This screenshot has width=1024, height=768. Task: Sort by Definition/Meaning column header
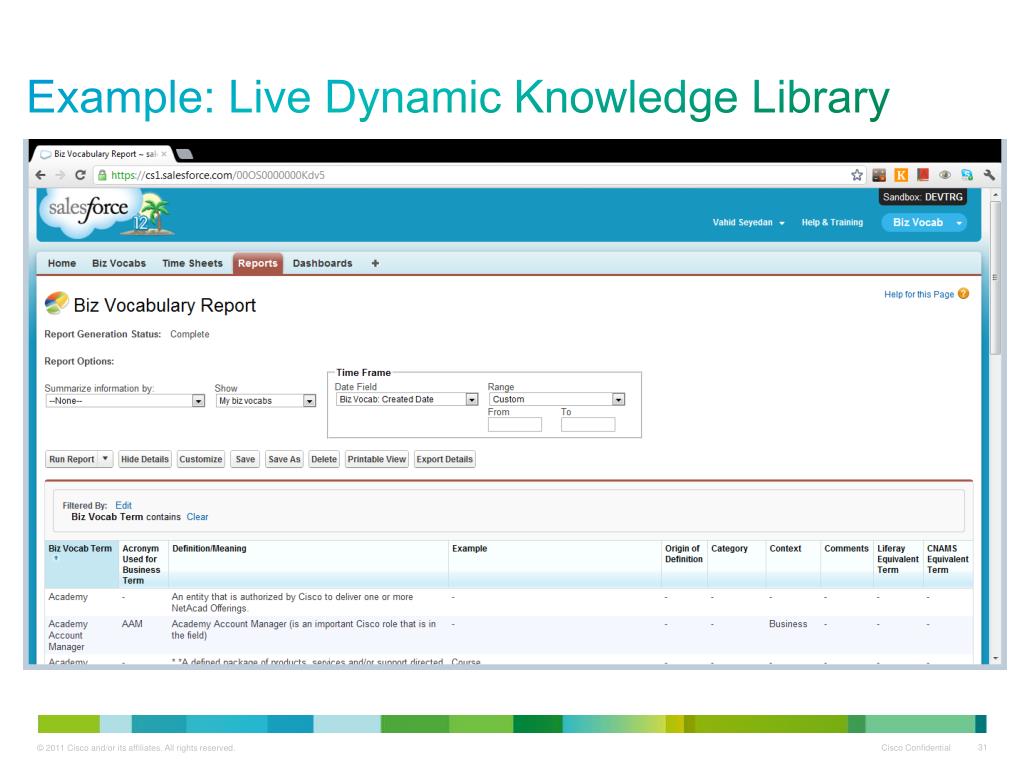click(209, 549)
